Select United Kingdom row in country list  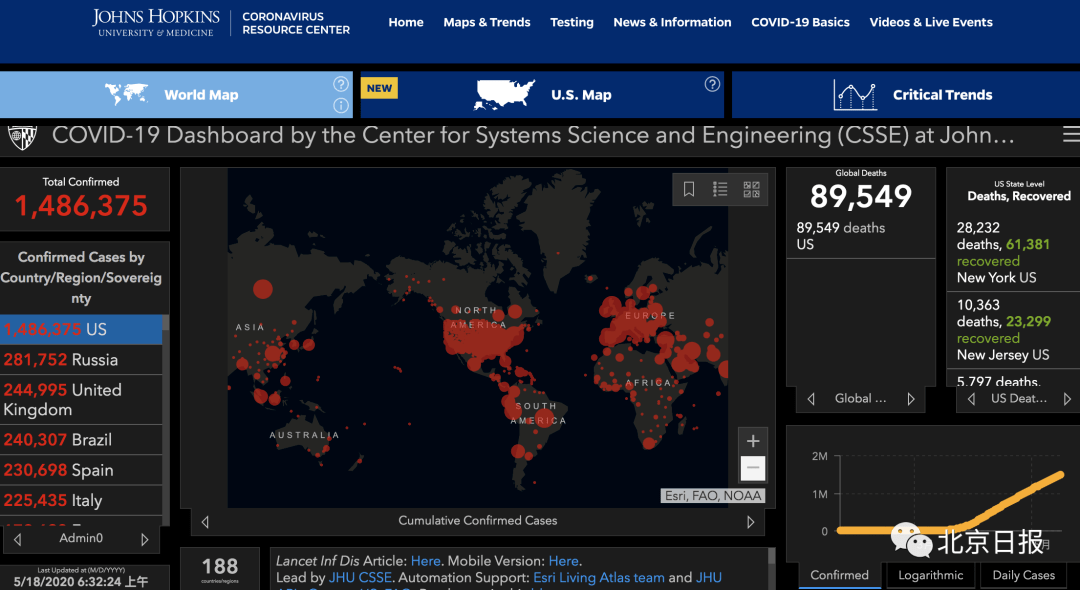click(x=81, y=400)
